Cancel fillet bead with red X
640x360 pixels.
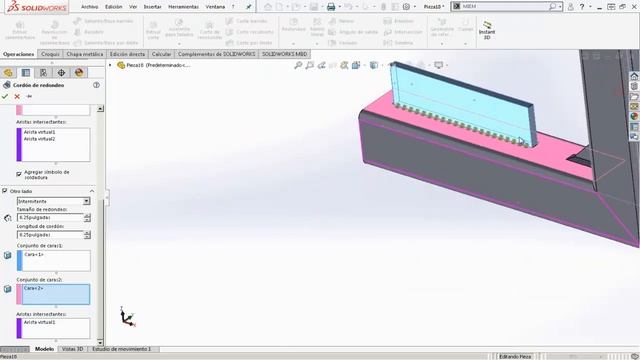coord(17,96)
